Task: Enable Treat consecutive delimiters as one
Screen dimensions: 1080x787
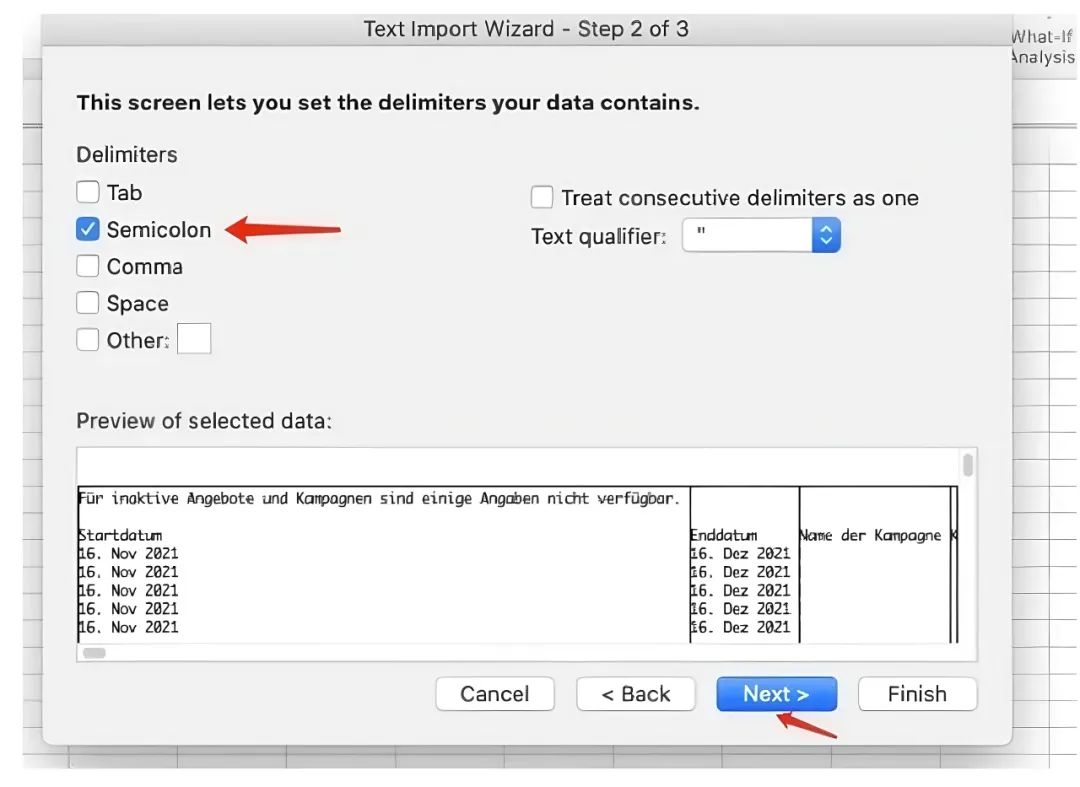Action: click(542, 197)
